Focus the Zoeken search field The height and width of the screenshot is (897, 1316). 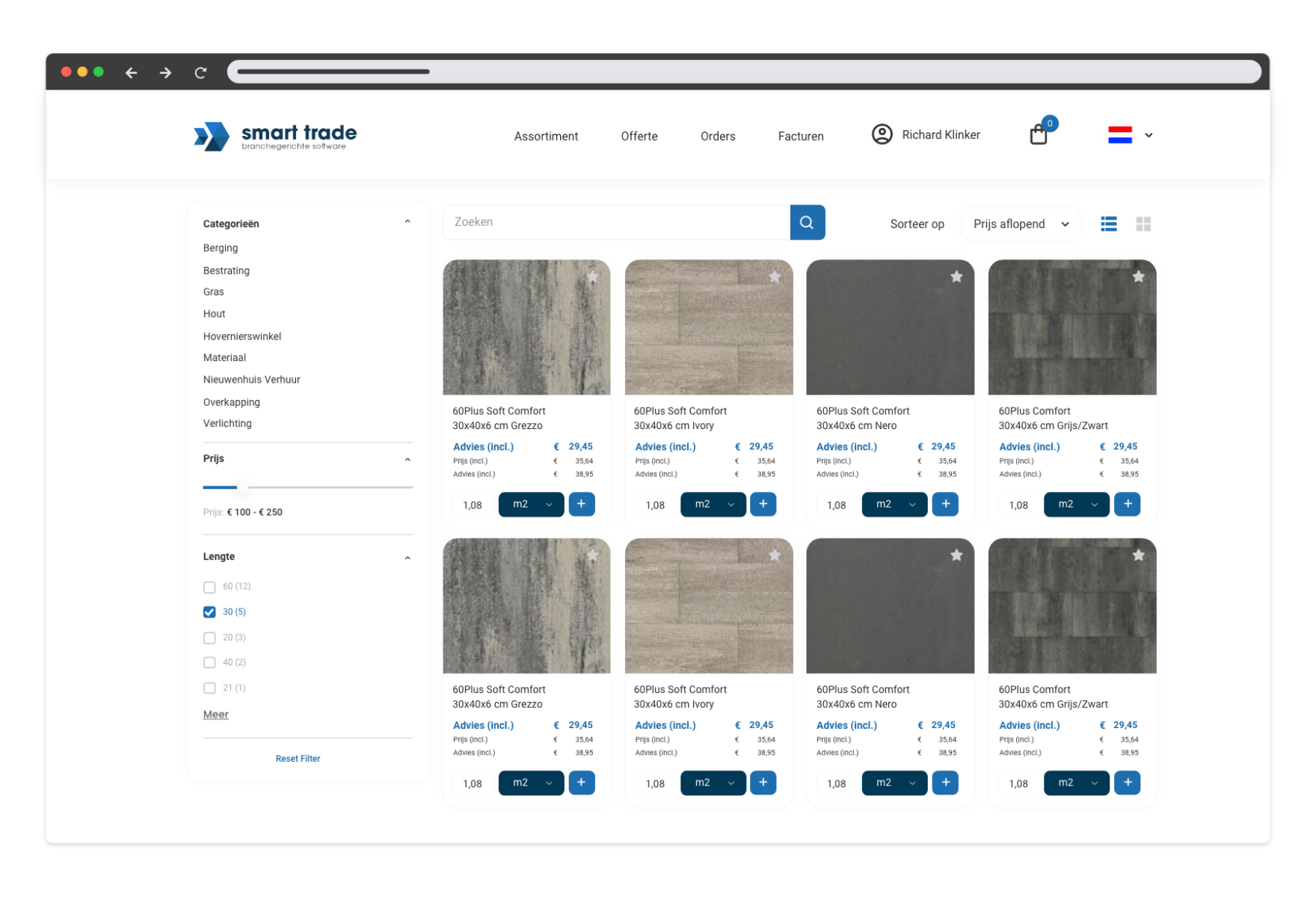tap(616, 222)
